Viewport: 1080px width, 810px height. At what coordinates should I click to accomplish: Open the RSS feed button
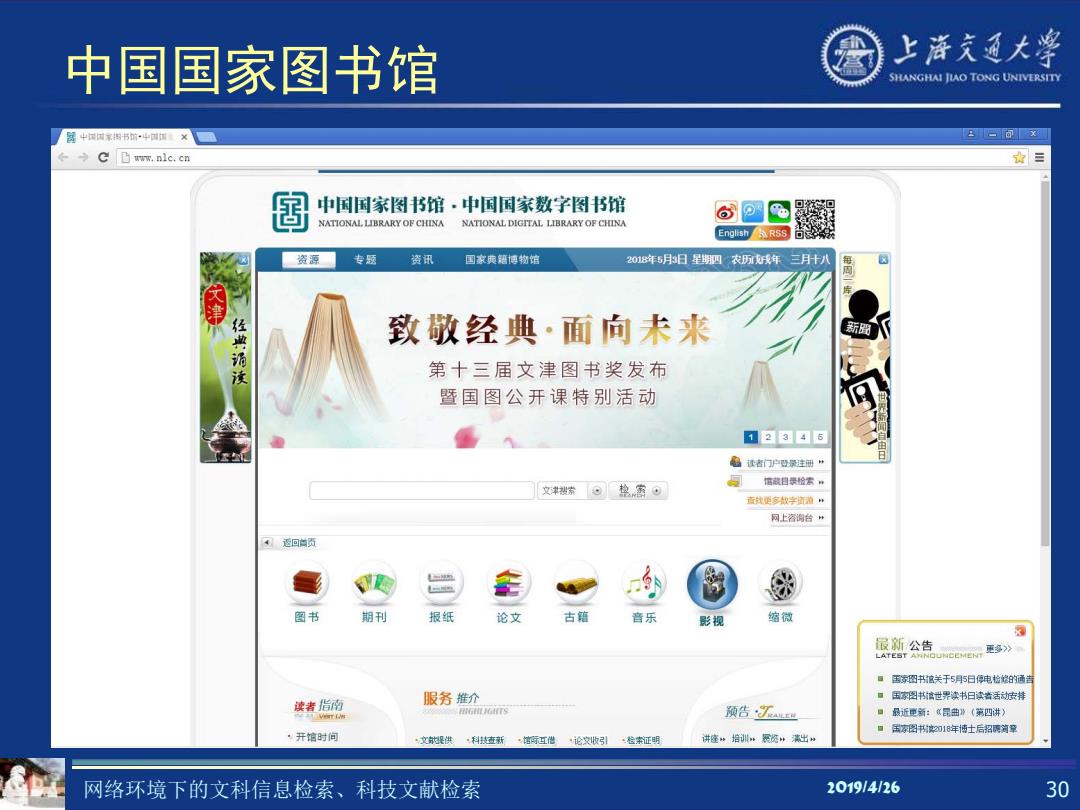click(x=773, y=233)
